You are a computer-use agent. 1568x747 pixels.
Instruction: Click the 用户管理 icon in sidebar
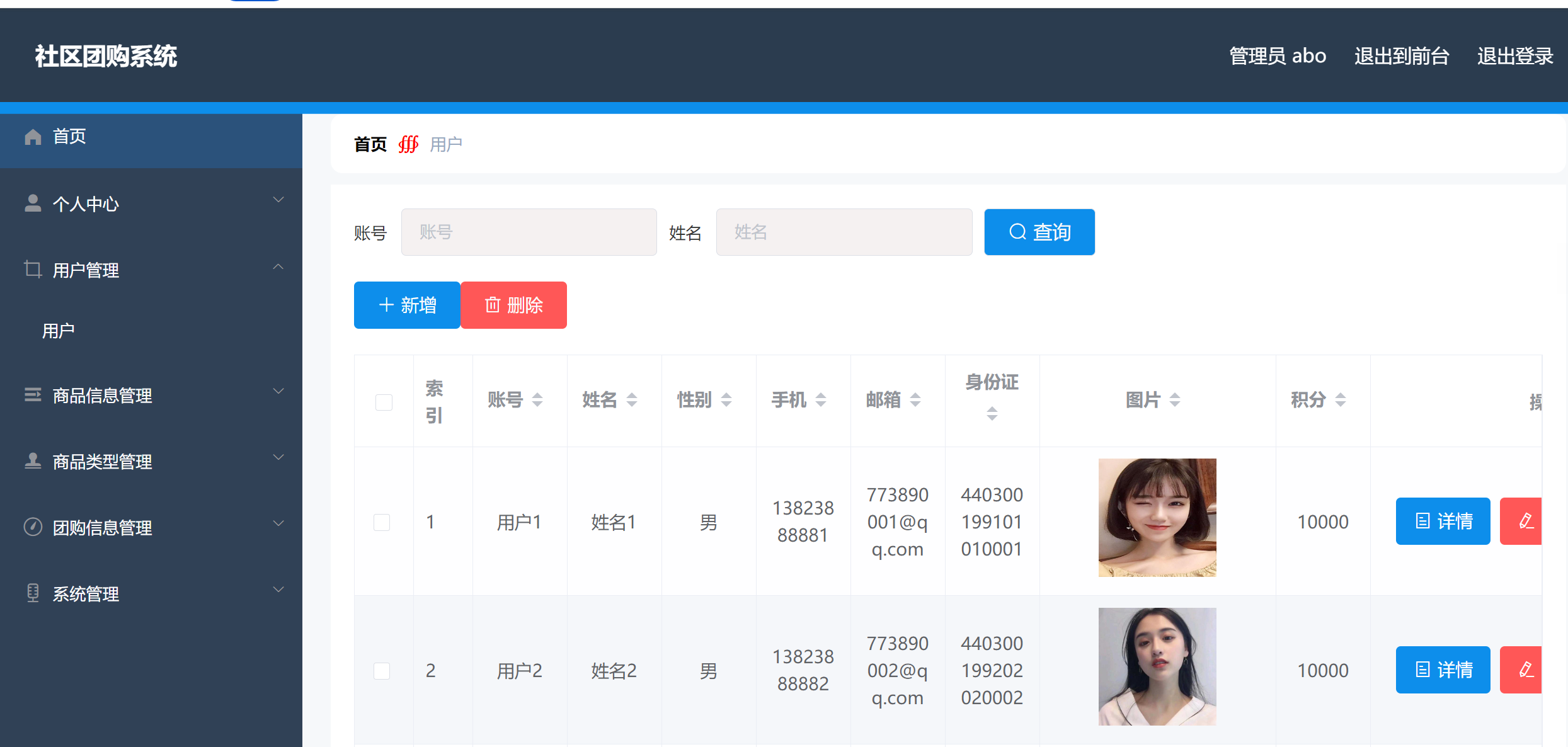32,270
